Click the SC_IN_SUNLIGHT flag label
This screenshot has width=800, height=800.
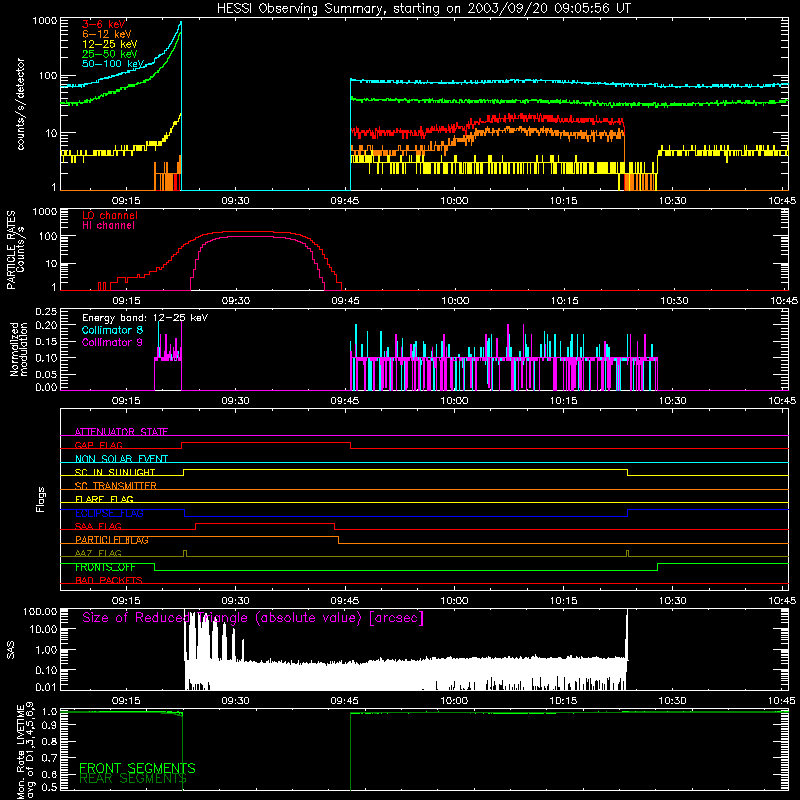[115, 472]
